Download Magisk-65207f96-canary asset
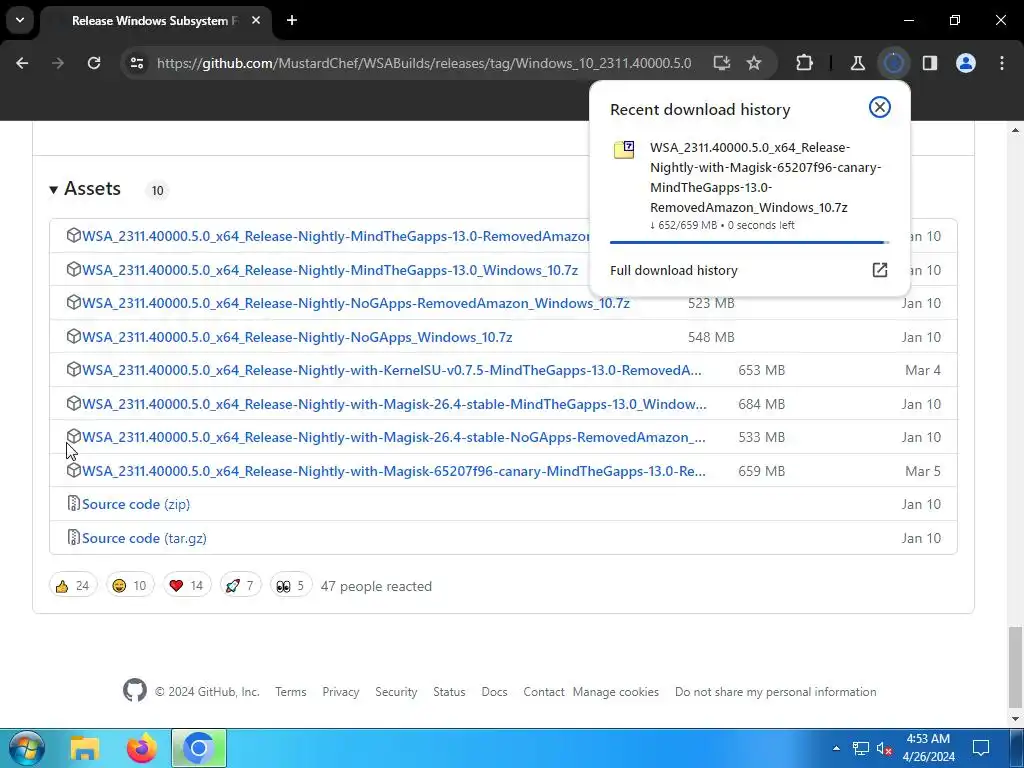Image resolution: width=1024 pixels, height=768 pixels. click(x=394, y=472)
